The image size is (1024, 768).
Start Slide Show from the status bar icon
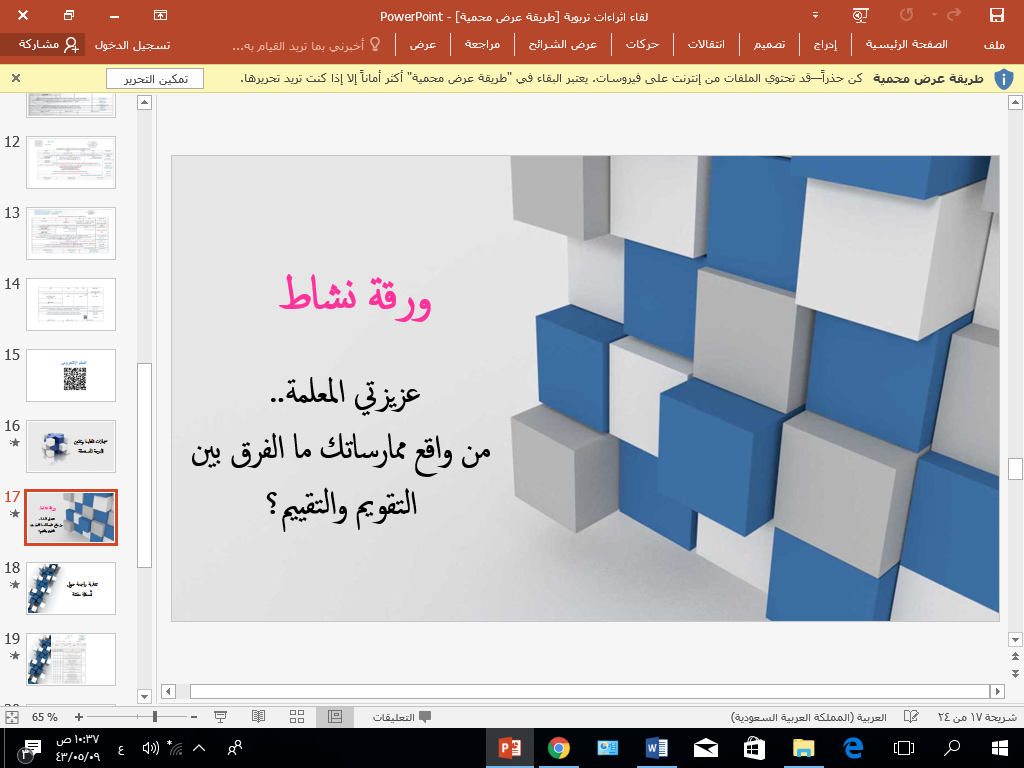[x=221, y=717]
